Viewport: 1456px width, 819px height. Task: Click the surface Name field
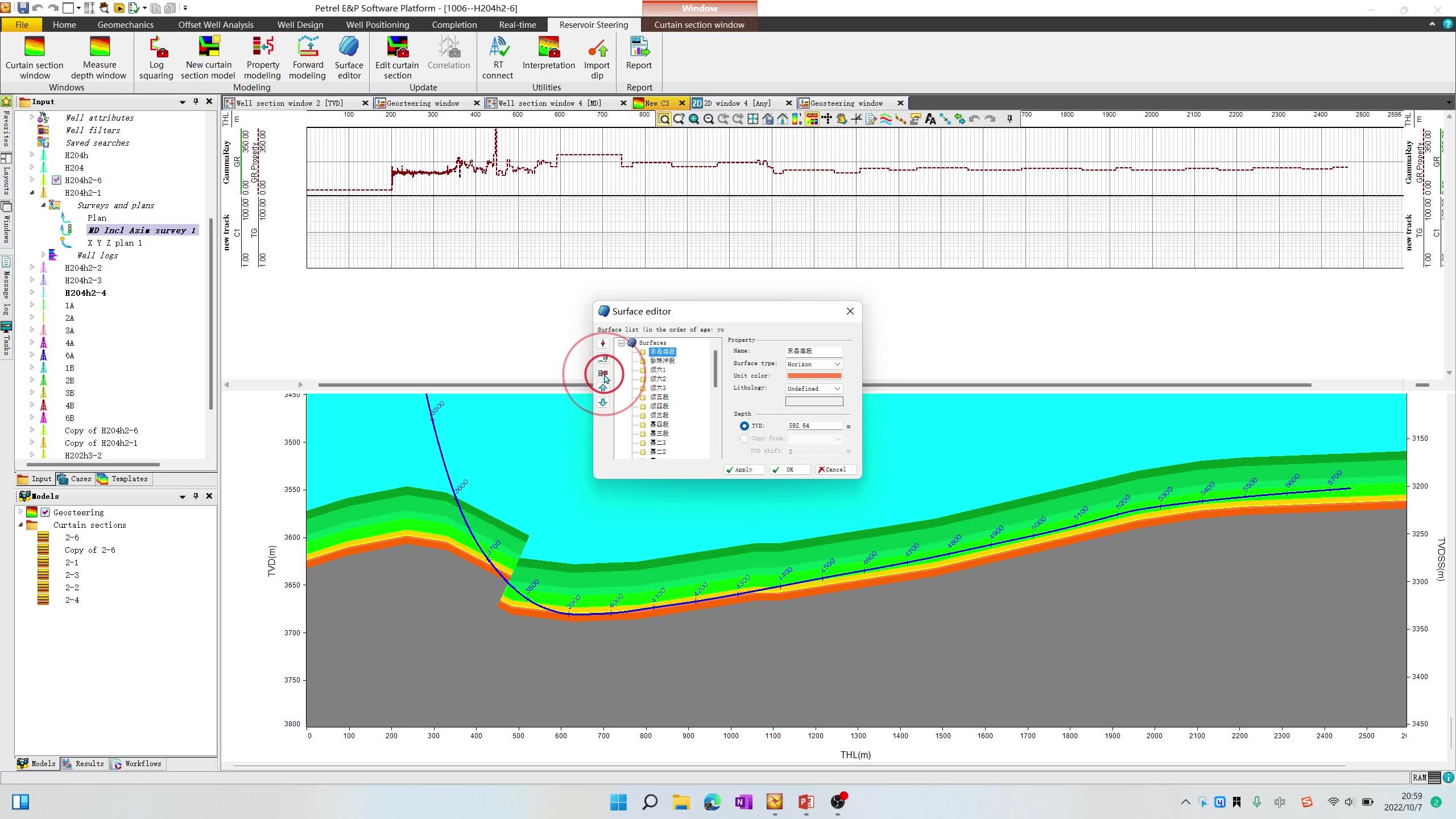click(814, 351)
